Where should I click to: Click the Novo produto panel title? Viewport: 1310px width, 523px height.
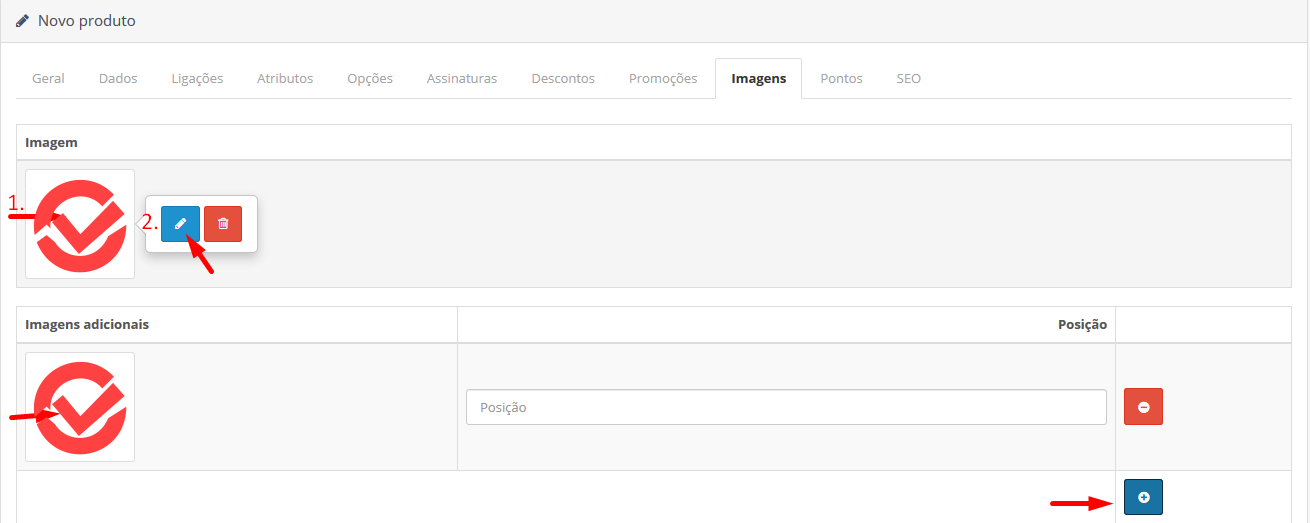(x=87, y=21)
